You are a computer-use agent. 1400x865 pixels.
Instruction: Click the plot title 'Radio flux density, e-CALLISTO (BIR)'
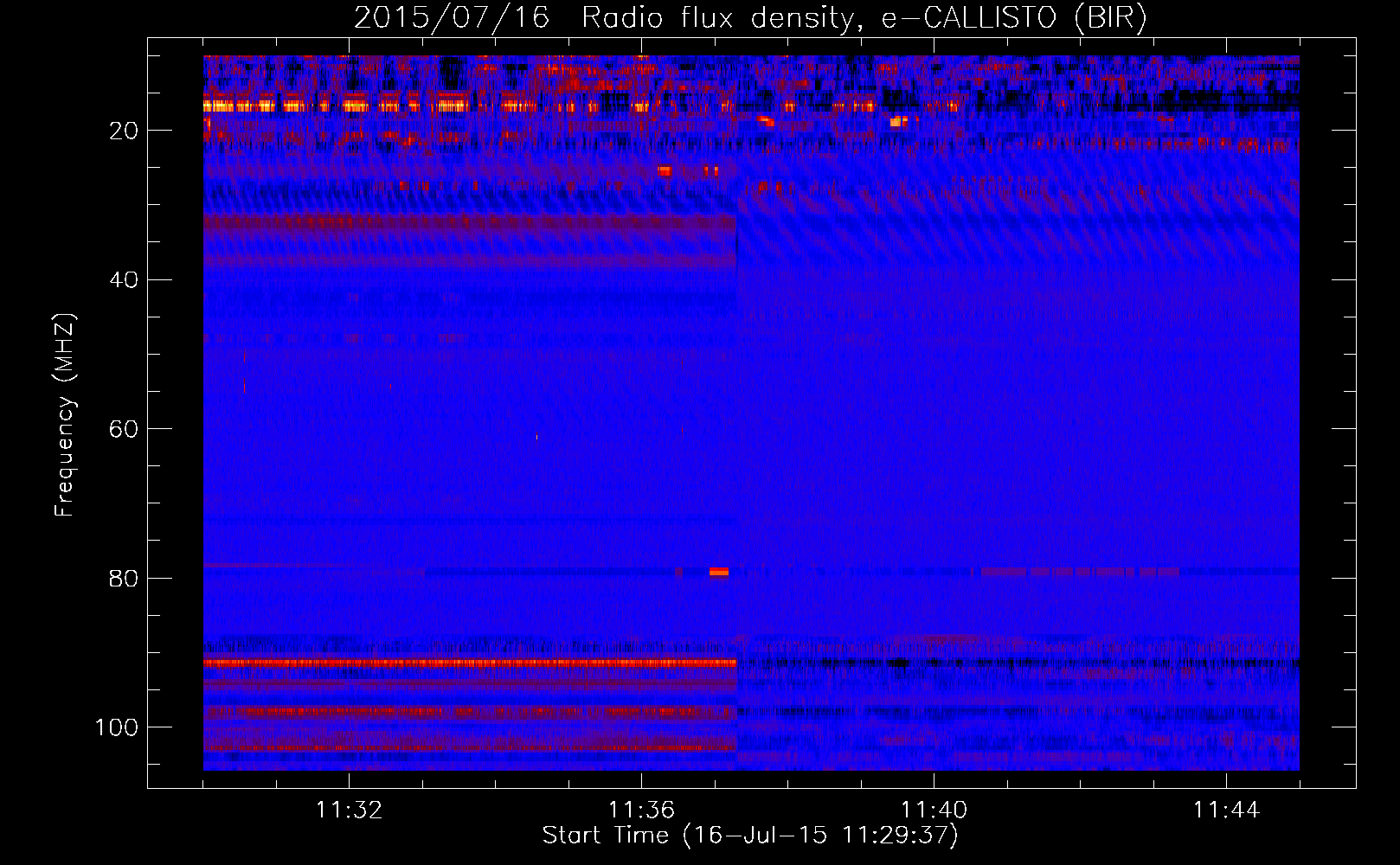point(864,18)
